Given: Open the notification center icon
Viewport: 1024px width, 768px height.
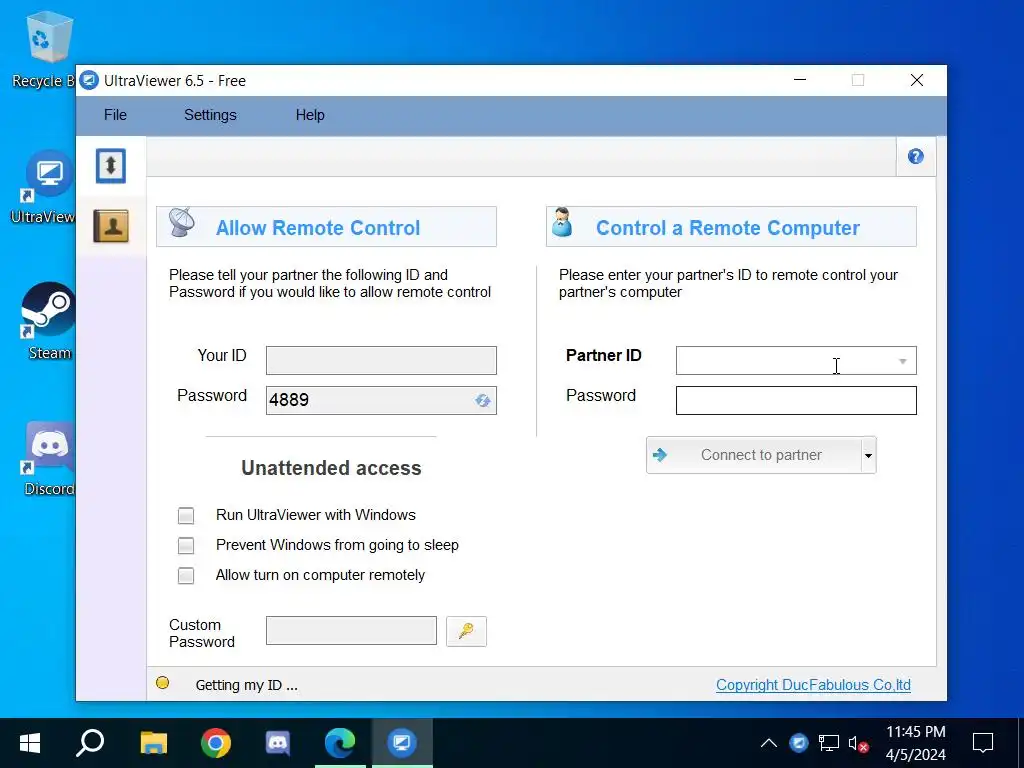Looking at the screenshot, I should tap(983, 743).
